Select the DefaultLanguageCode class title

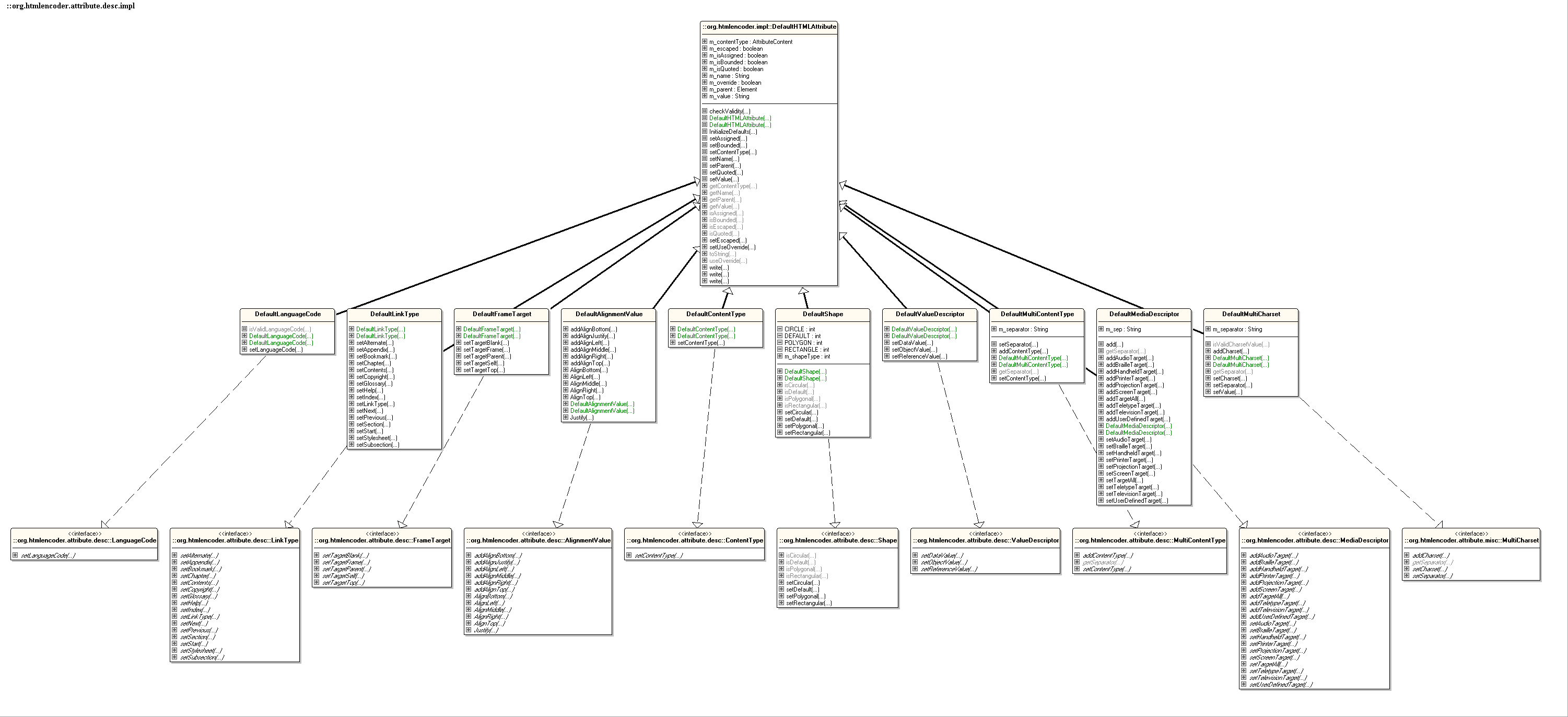(288, 314)
